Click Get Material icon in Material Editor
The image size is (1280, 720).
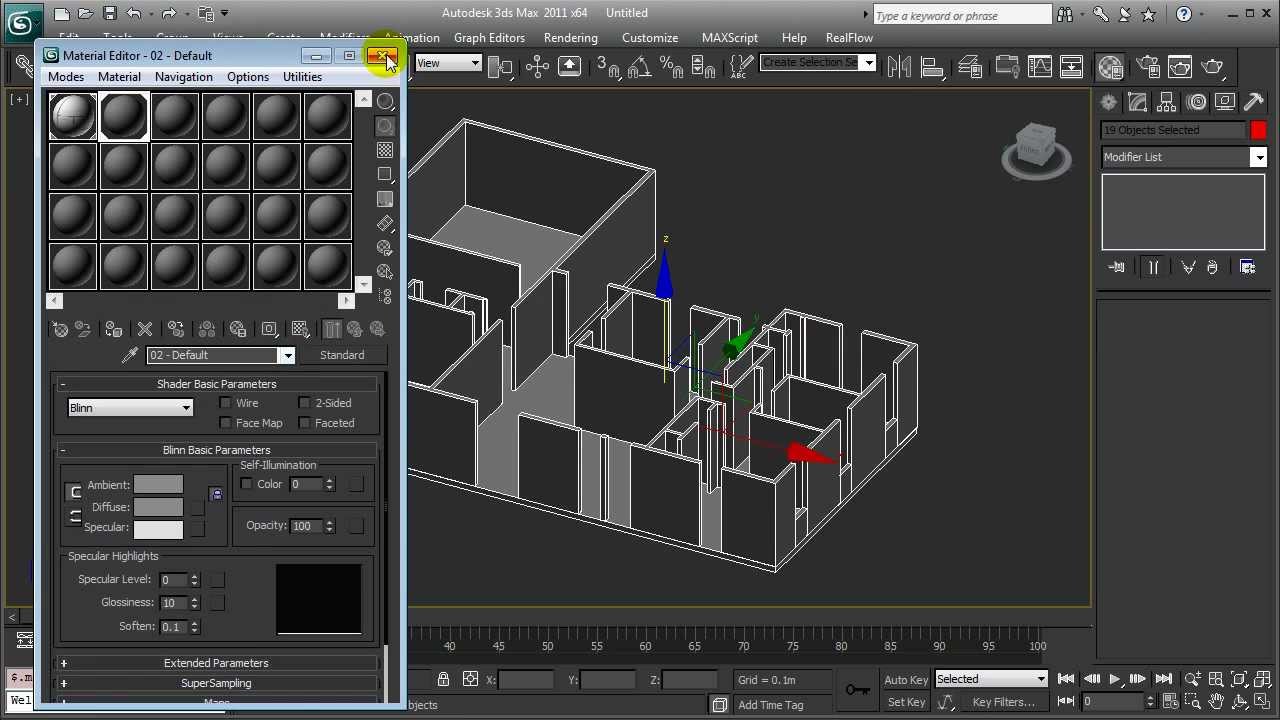(60, 329)
